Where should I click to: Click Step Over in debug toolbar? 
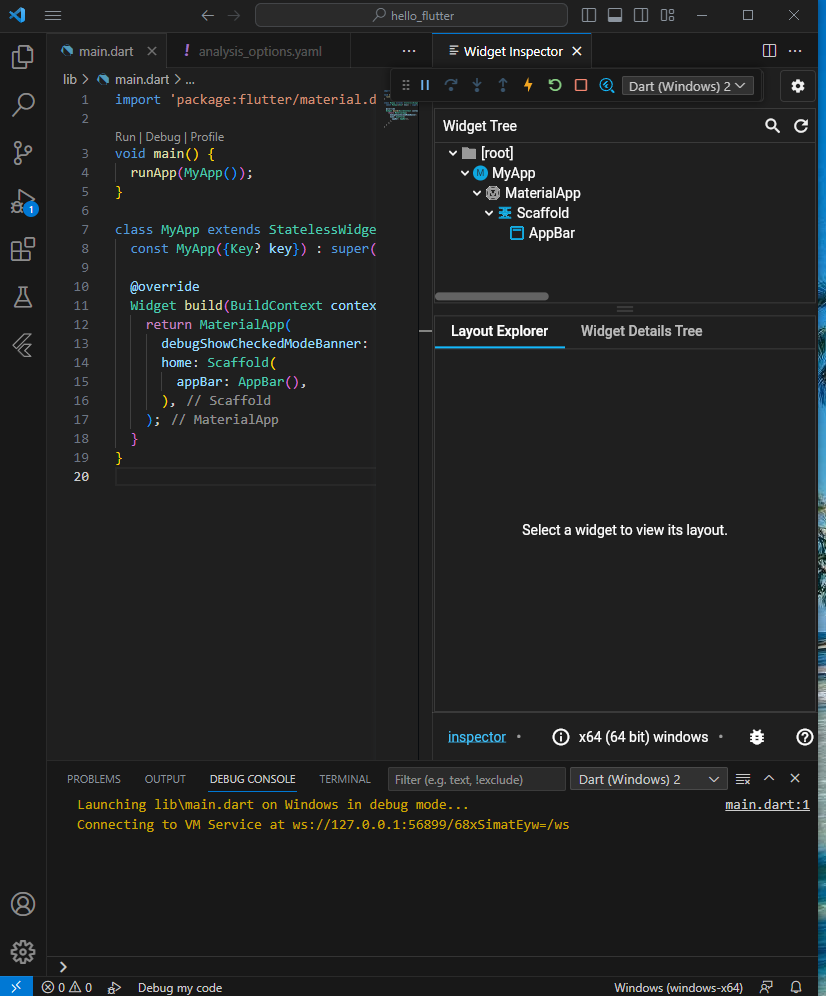(x=451, y=85)
